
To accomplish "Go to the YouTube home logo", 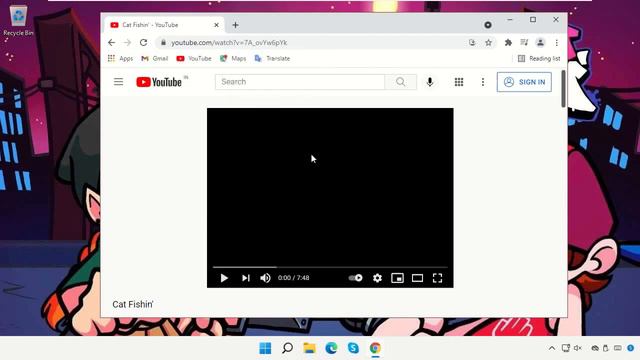I will click(159, 82).
